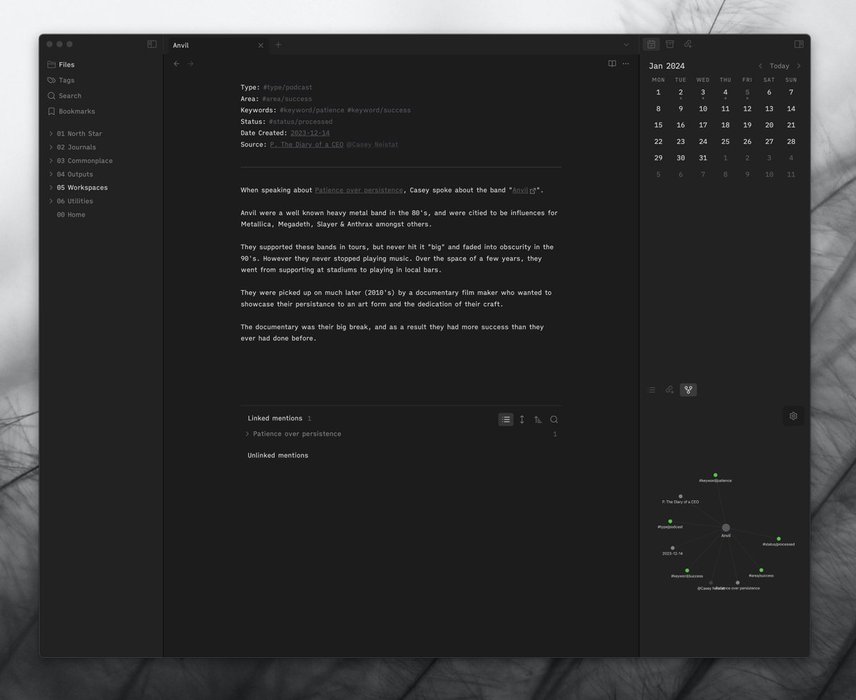Switch to the Tags pane

click(x=66, y=80)
